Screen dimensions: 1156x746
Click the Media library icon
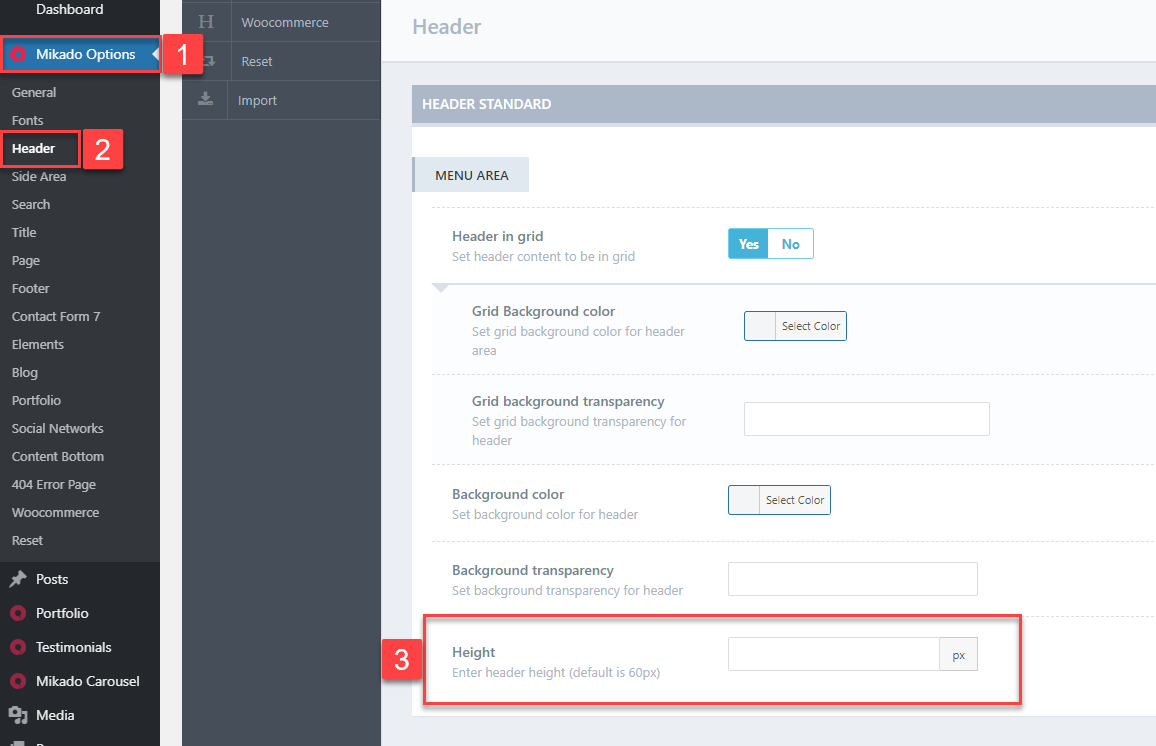(18, 715)
